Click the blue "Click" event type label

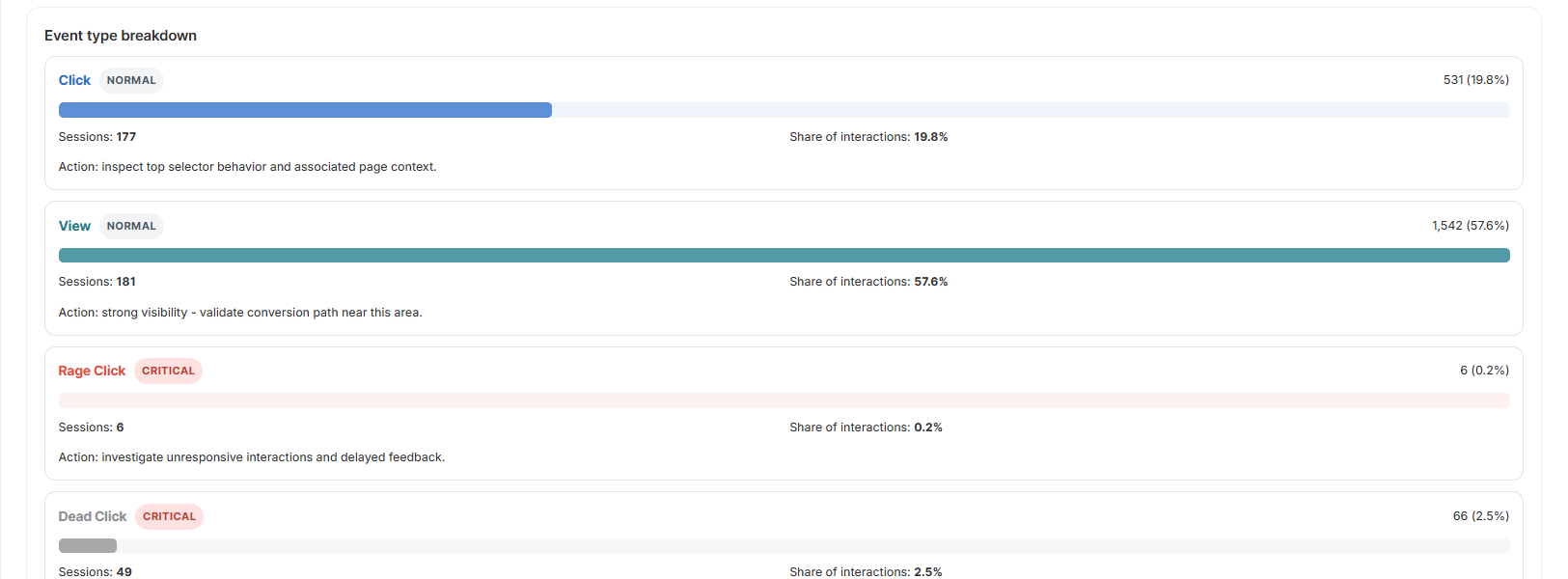pos(74,80)
